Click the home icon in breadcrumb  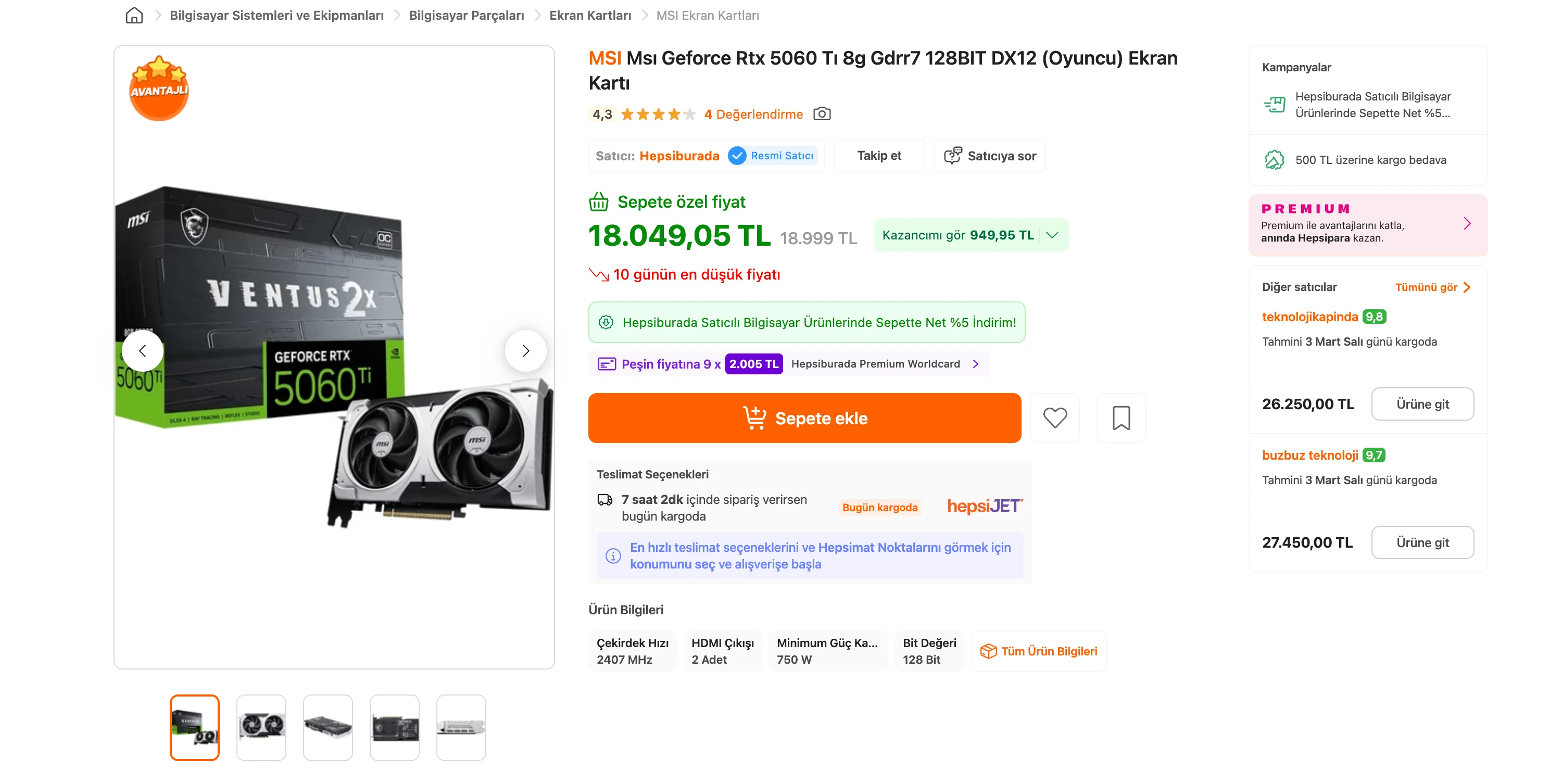pyautogui.click(x=134, y=15)
